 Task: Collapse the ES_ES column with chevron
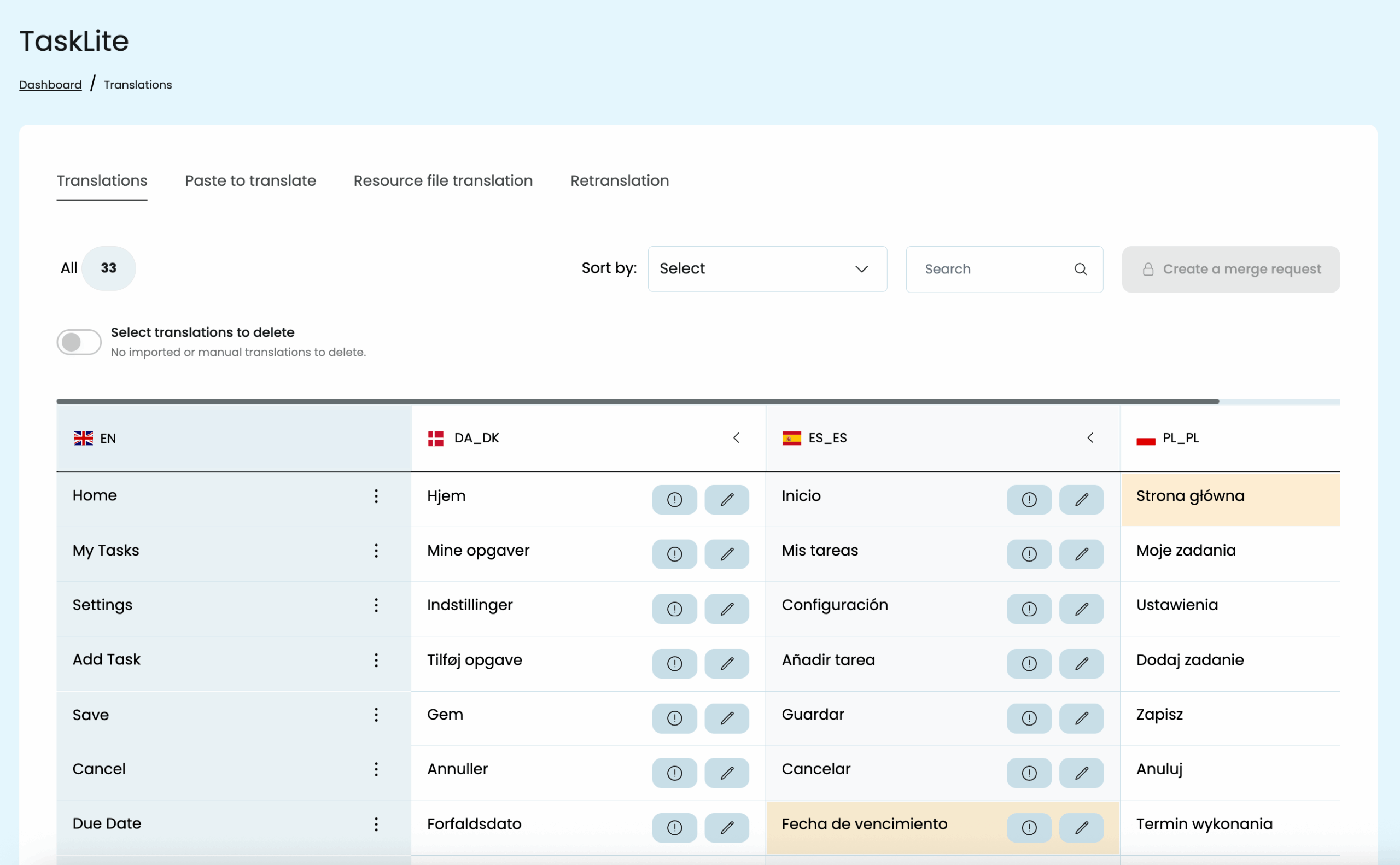pos(1090,437)
